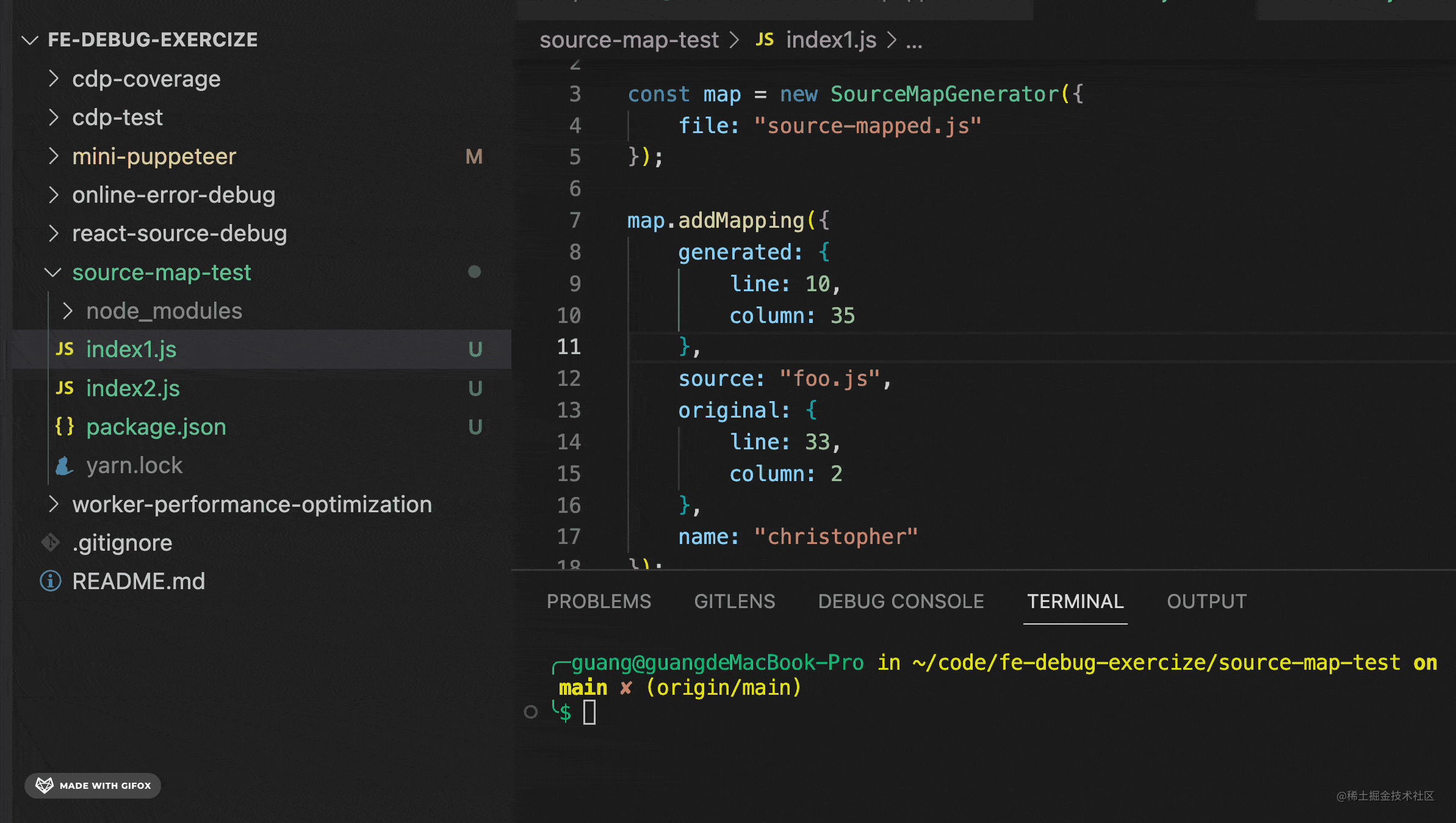This screenshot has height=823, width=1456.
Task: Click the git diamond icon of .gitignore
Action: coord(51,542)
